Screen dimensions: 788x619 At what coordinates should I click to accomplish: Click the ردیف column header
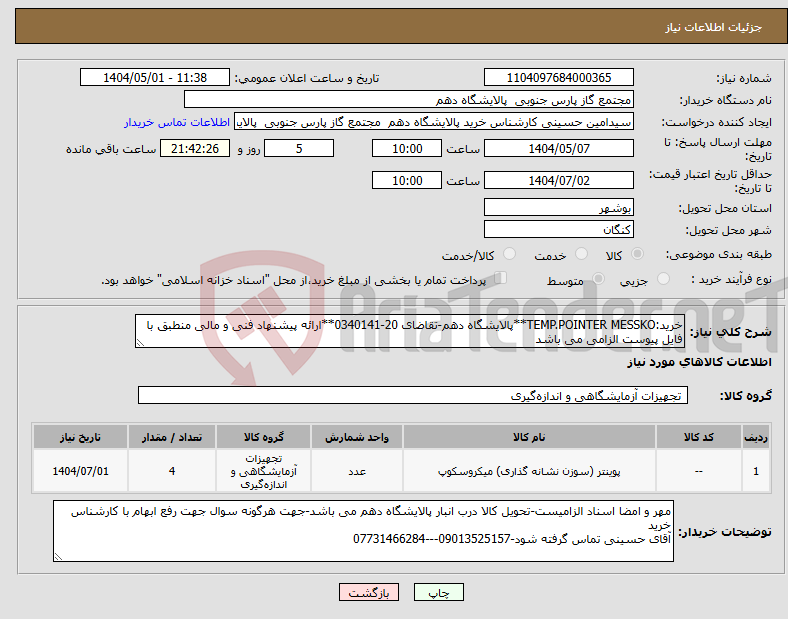(x=756, y=437)
